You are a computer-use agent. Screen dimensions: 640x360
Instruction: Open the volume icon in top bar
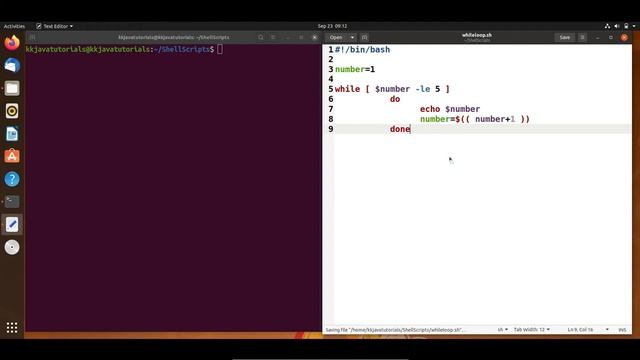point(617,26)
